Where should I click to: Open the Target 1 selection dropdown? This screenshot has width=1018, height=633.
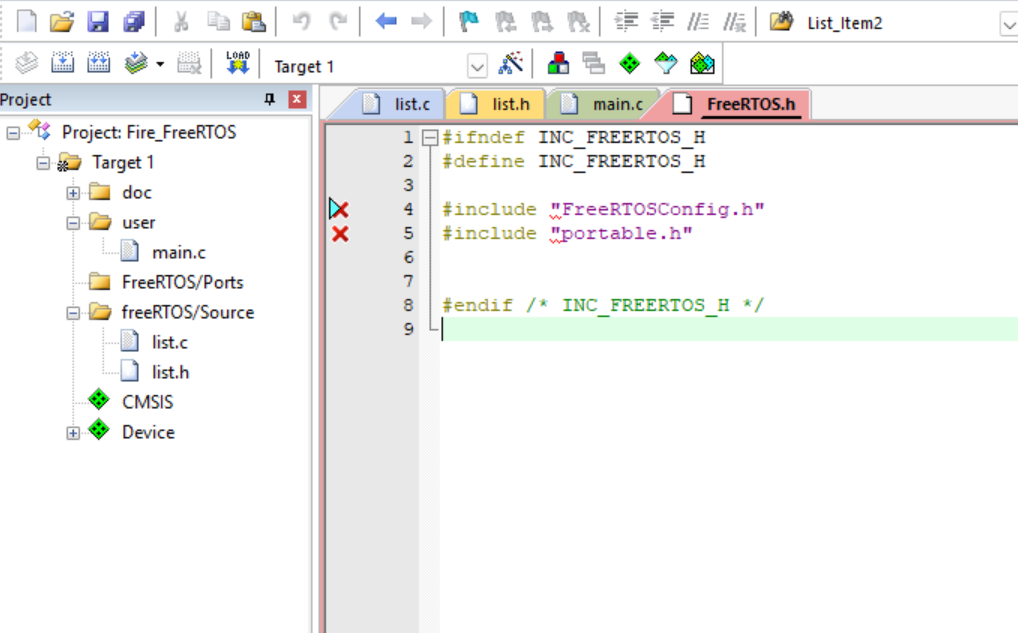click(477, 66)
